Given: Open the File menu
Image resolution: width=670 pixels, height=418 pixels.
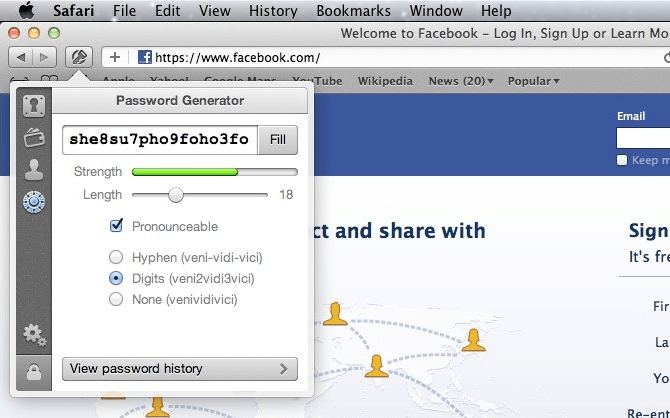Looking at the screenshot, I should coord(124,10).
